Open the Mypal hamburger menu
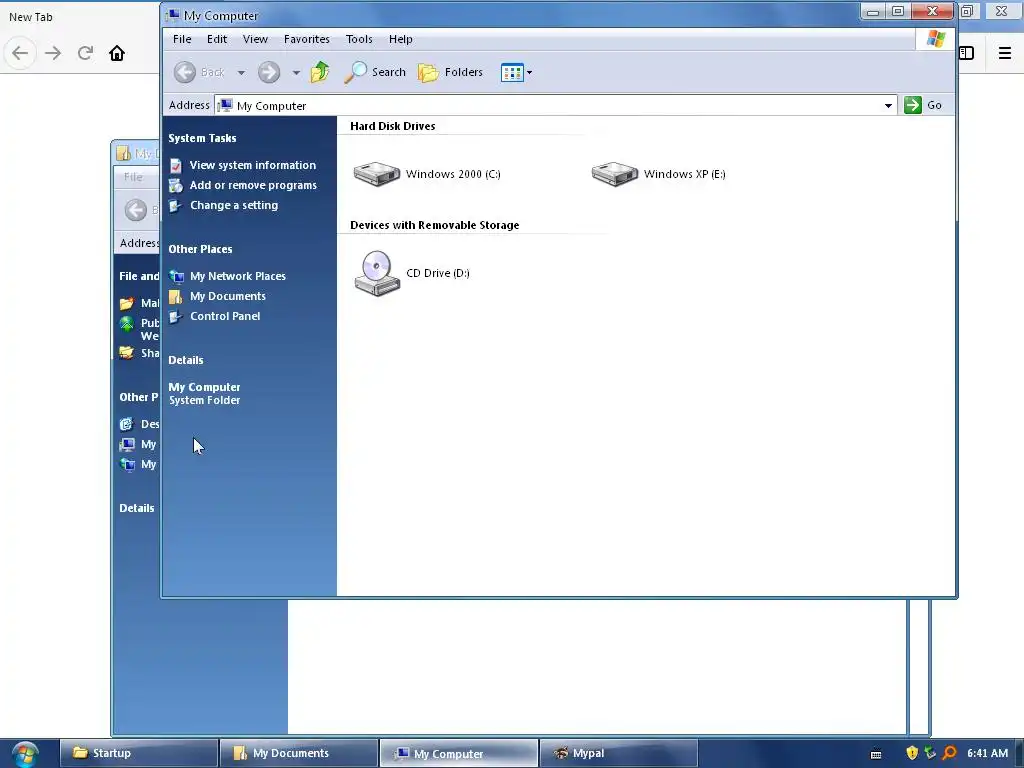The width and height of the screenshot is (1024, 768). coord(1005,53)
